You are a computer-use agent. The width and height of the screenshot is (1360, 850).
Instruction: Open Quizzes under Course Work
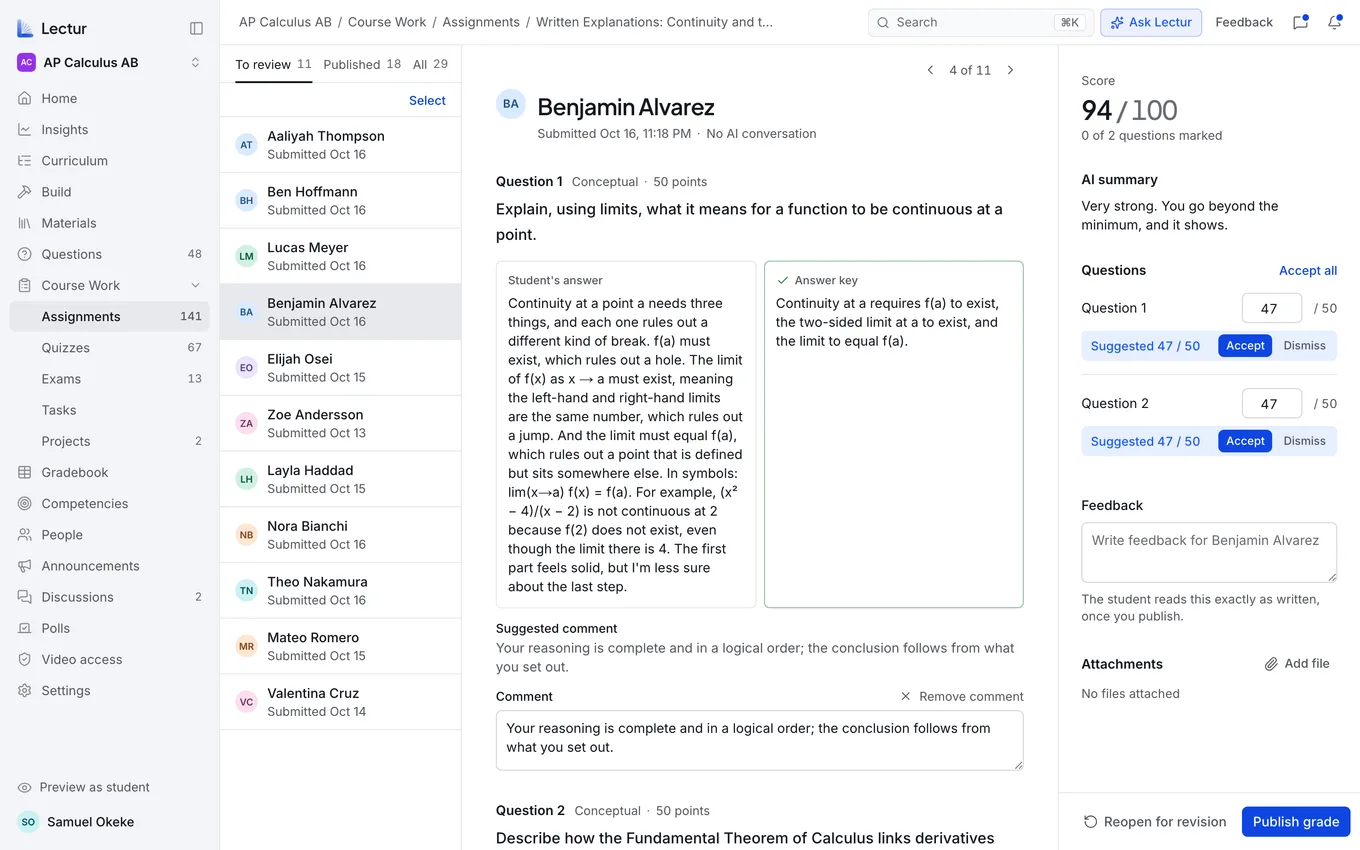[x=110, y=347]
